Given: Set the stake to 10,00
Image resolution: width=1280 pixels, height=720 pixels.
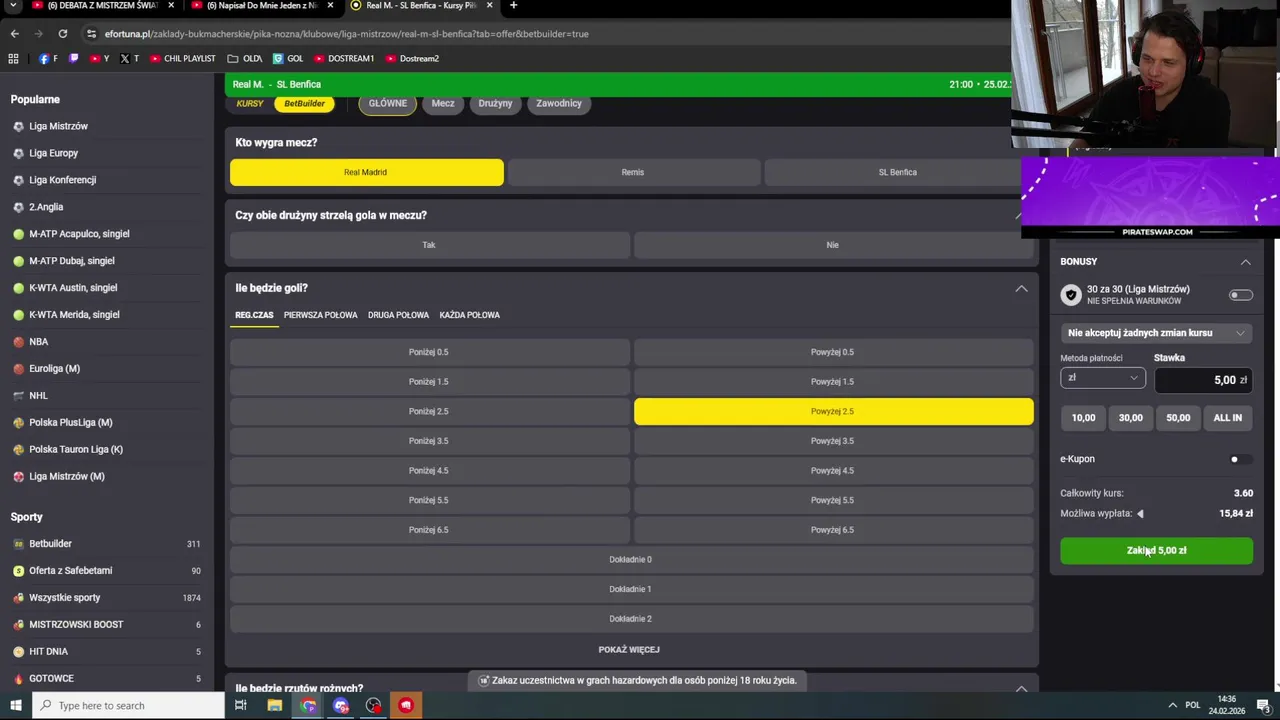Looking at the screenshot, I should pos(1083,418).
